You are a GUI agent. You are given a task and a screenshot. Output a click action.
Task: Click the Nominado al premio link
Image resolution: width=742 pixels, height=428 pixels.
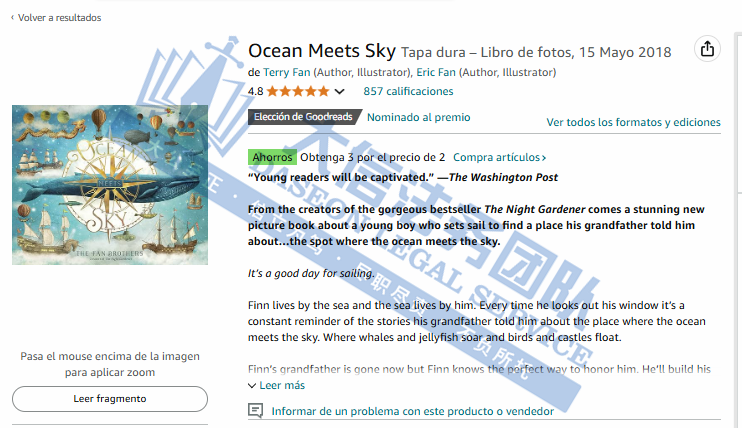click(x=418, y=117)
